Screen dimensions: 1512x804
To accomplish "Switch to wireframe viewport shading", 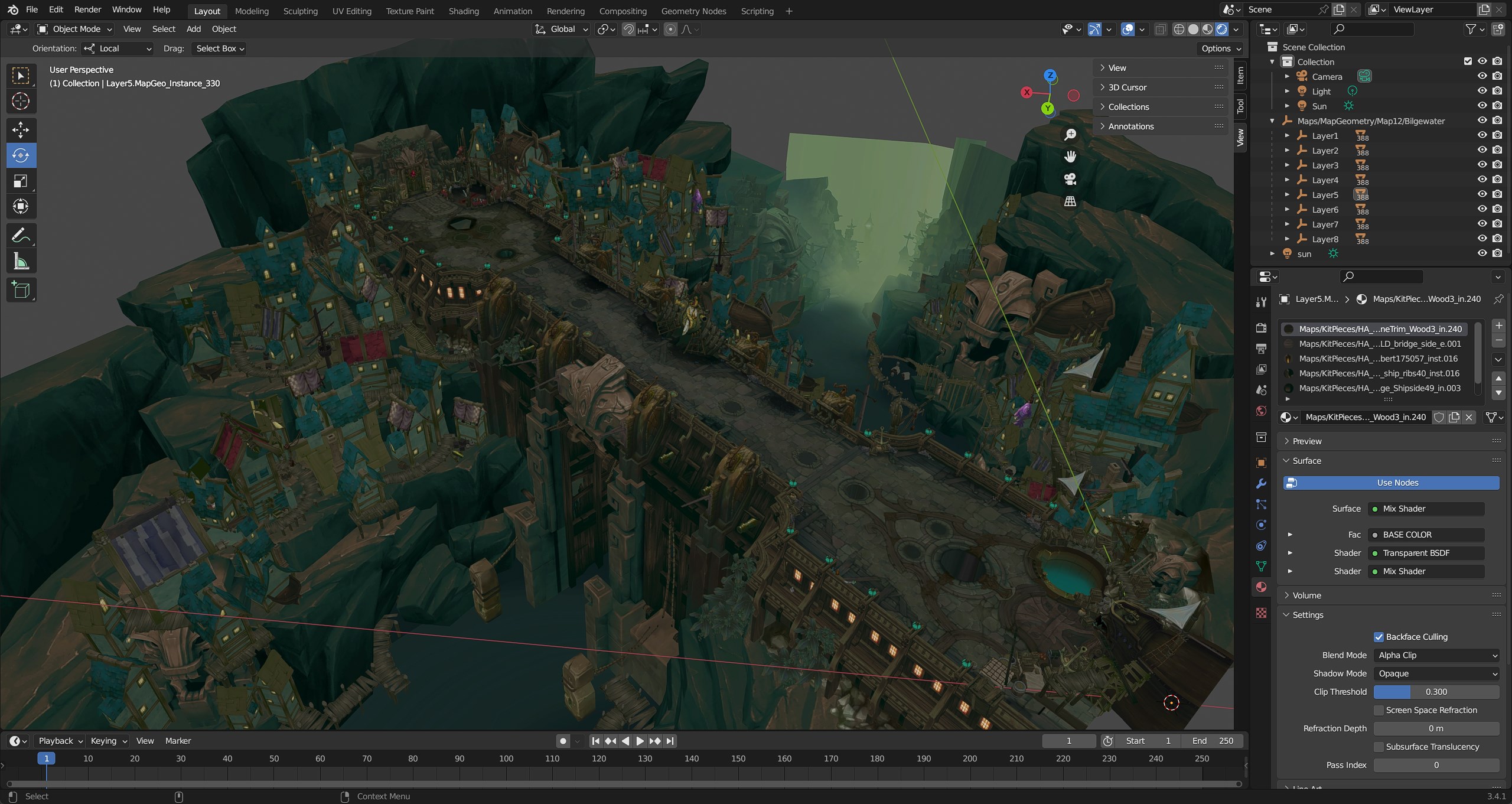I will (x=1179, y=29).
